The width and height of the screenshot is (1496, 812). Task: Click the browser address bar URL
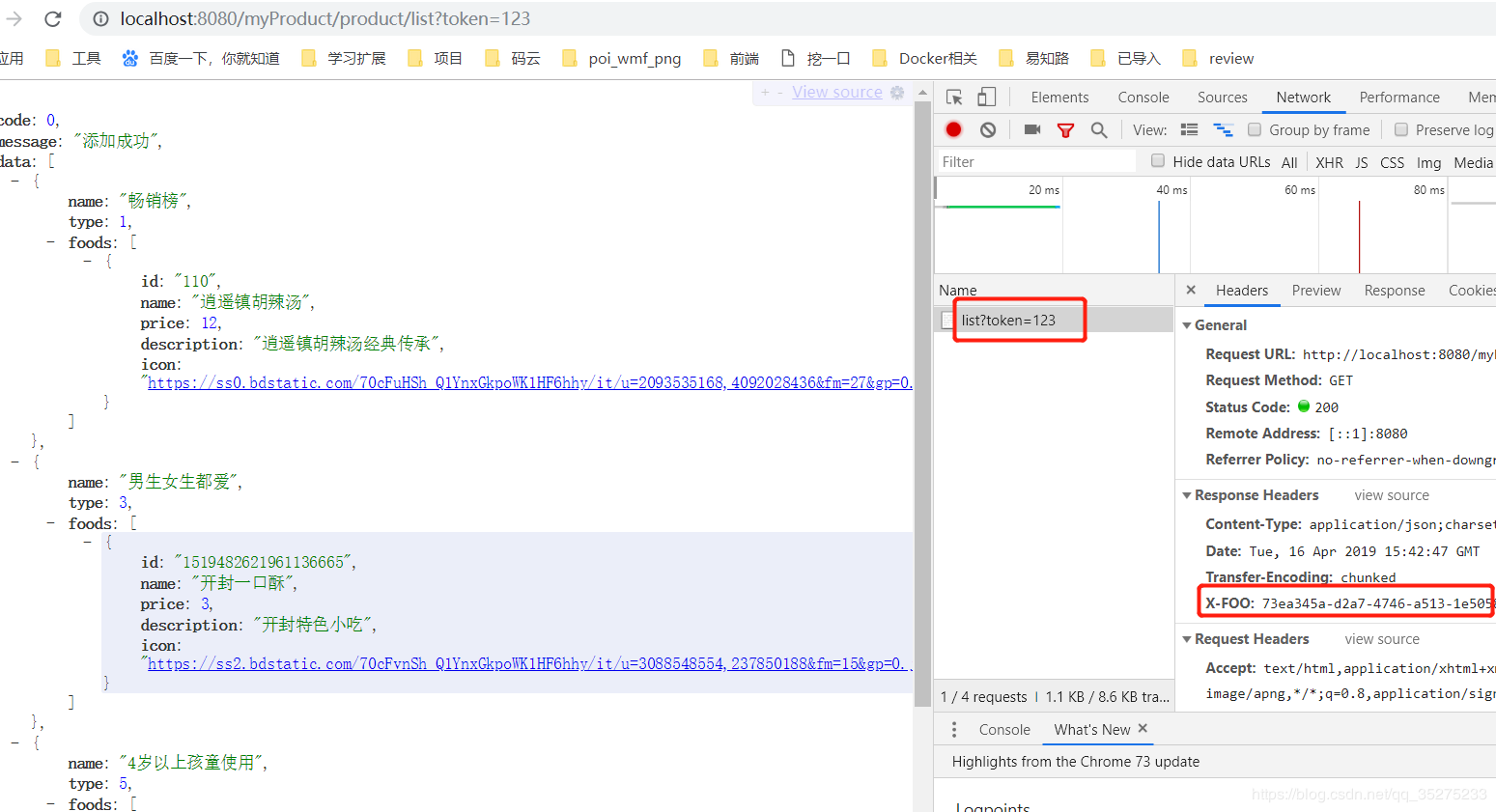[325, 18]
